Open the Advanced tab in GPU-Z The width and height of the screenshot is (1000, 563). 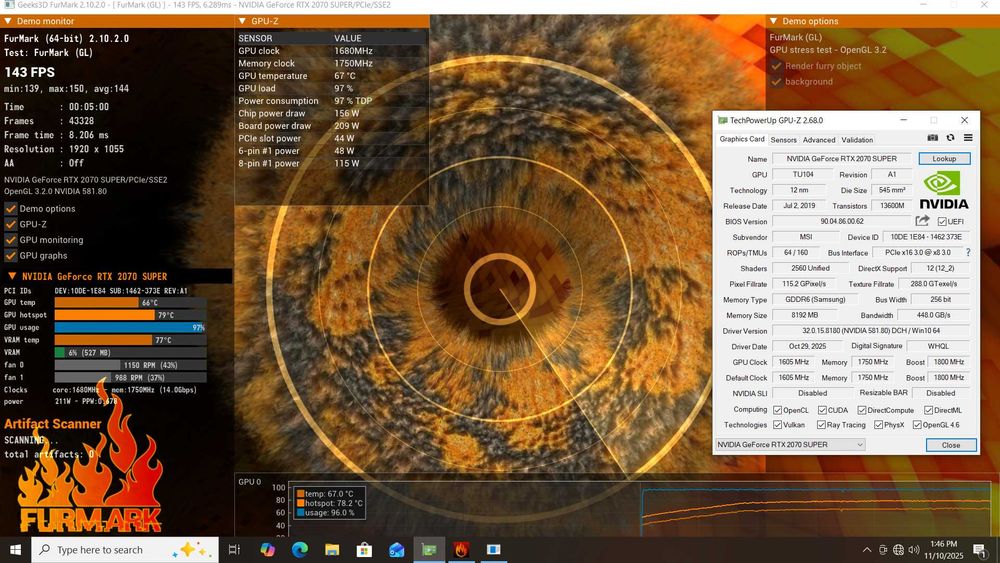818,140
